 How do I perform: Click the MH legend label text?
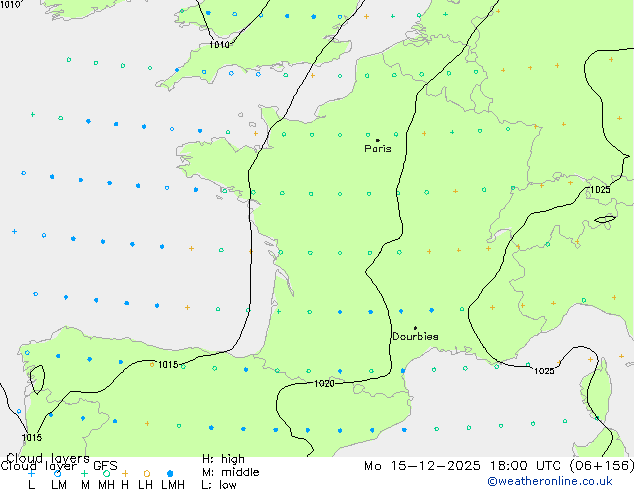pyautogui.click(x=106, y=485)
